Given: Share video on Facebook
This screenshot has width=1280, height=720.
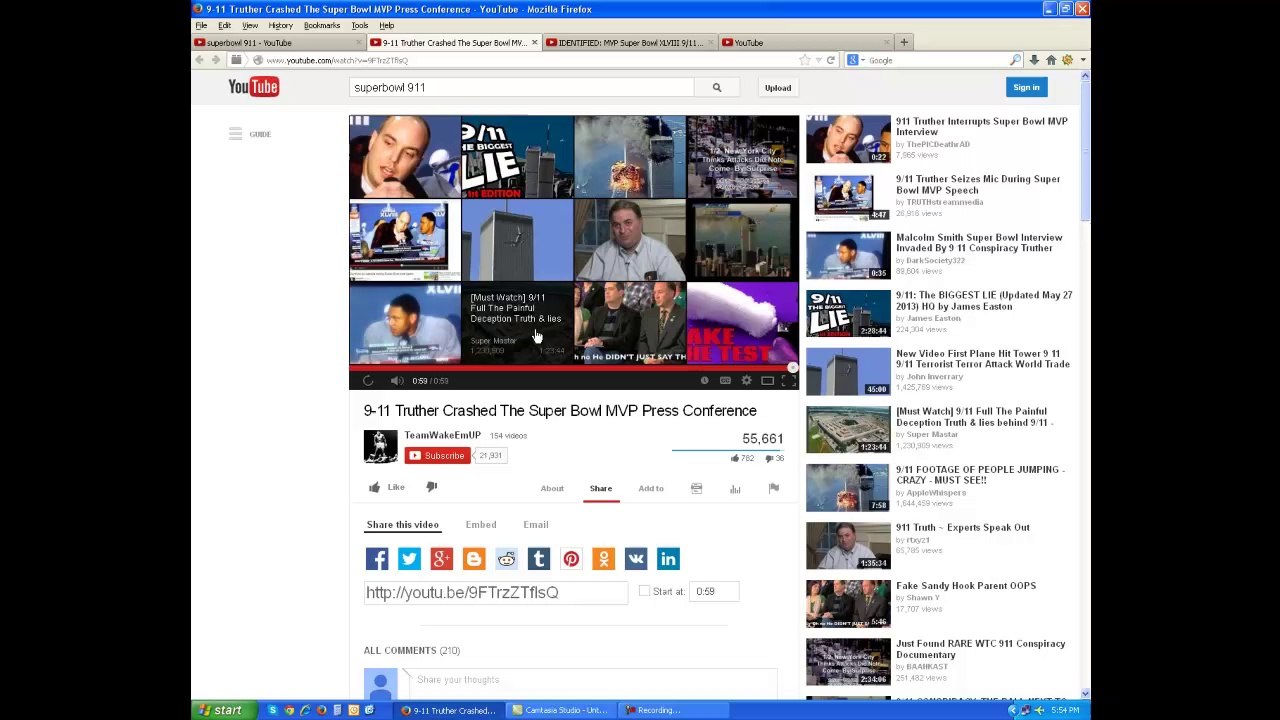Looking at the screenshot, I should (x=377, y=559).
